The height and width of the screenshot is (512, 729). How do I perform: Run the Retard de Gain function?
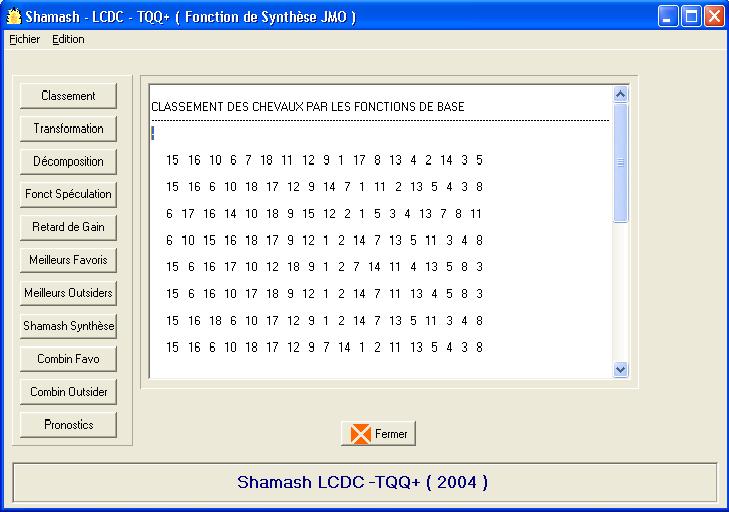(x=68, y=227)
